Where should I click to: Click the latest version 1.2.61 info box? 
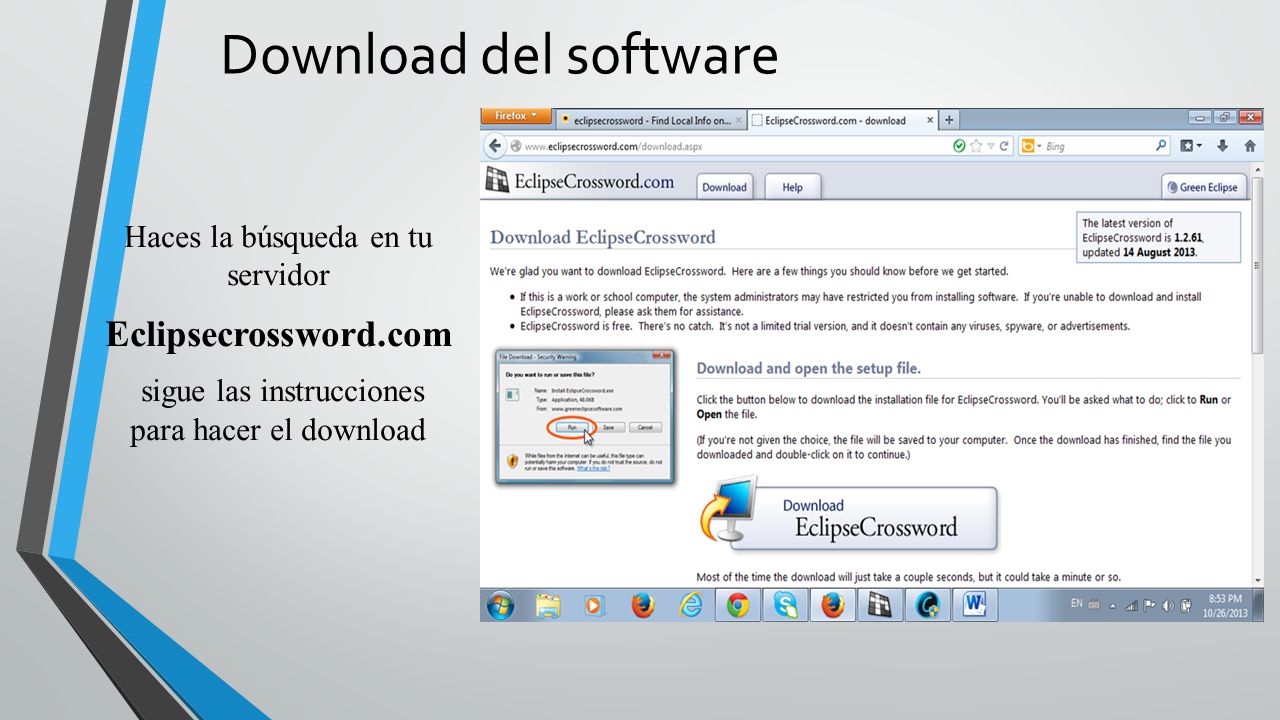pyautogui.click(x=1159, y=238)
